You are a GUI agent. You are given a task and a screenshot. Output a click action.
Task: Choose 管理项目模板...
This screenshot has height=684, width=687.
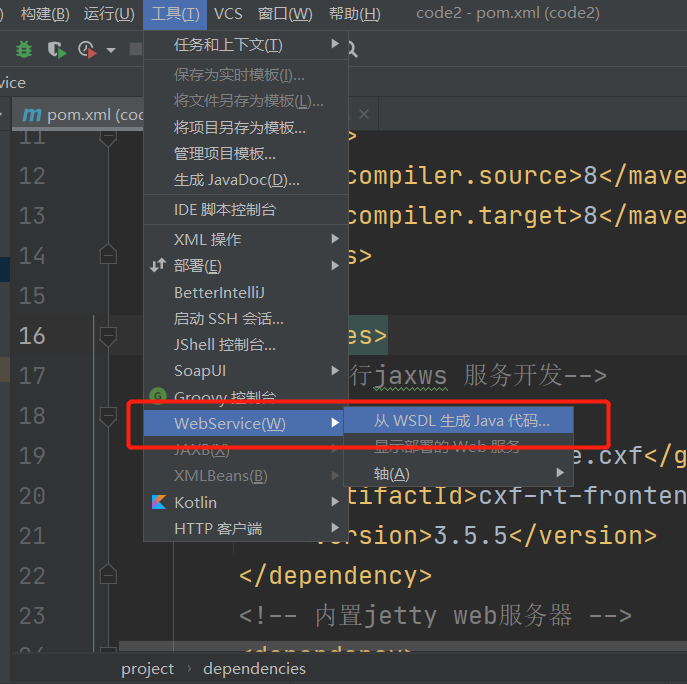pos(246,154)
